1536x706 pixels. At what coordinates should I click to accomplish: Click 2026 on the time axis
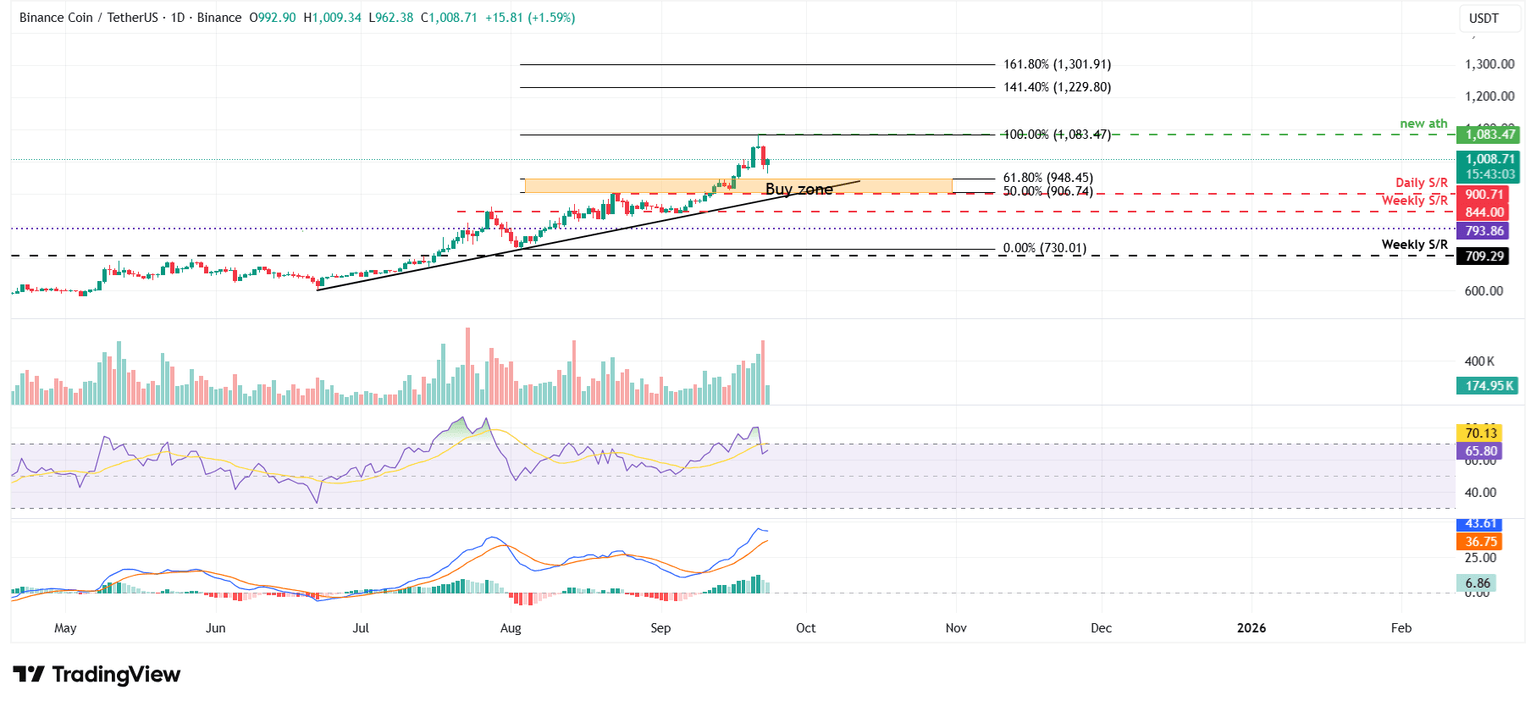pyautogui.click(x=1251, y=628)
